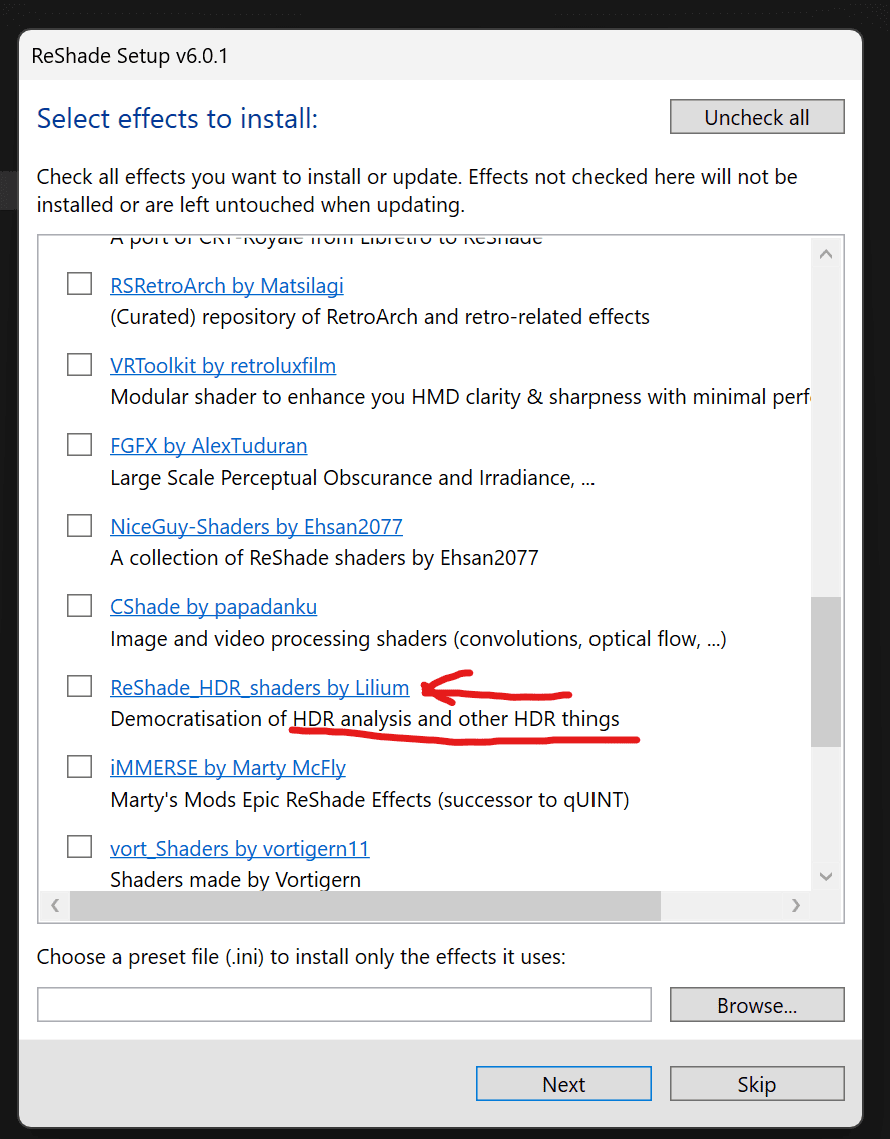Open the FGFX by AlexTuduran link
The width and height of the screenshot is (890, 1139).
coord(209,445)
